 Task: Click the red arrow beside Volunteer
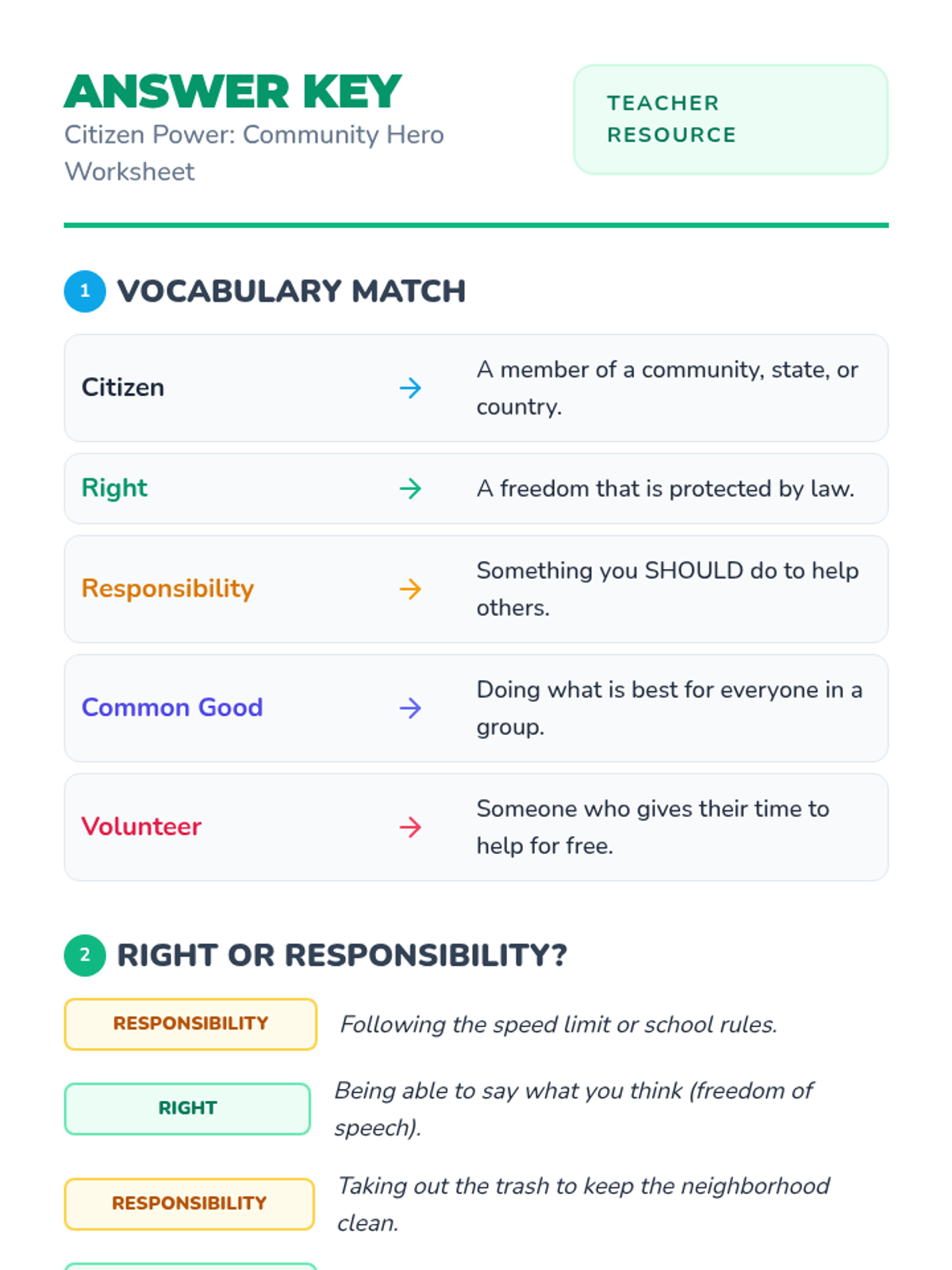[x=410, y=827]
